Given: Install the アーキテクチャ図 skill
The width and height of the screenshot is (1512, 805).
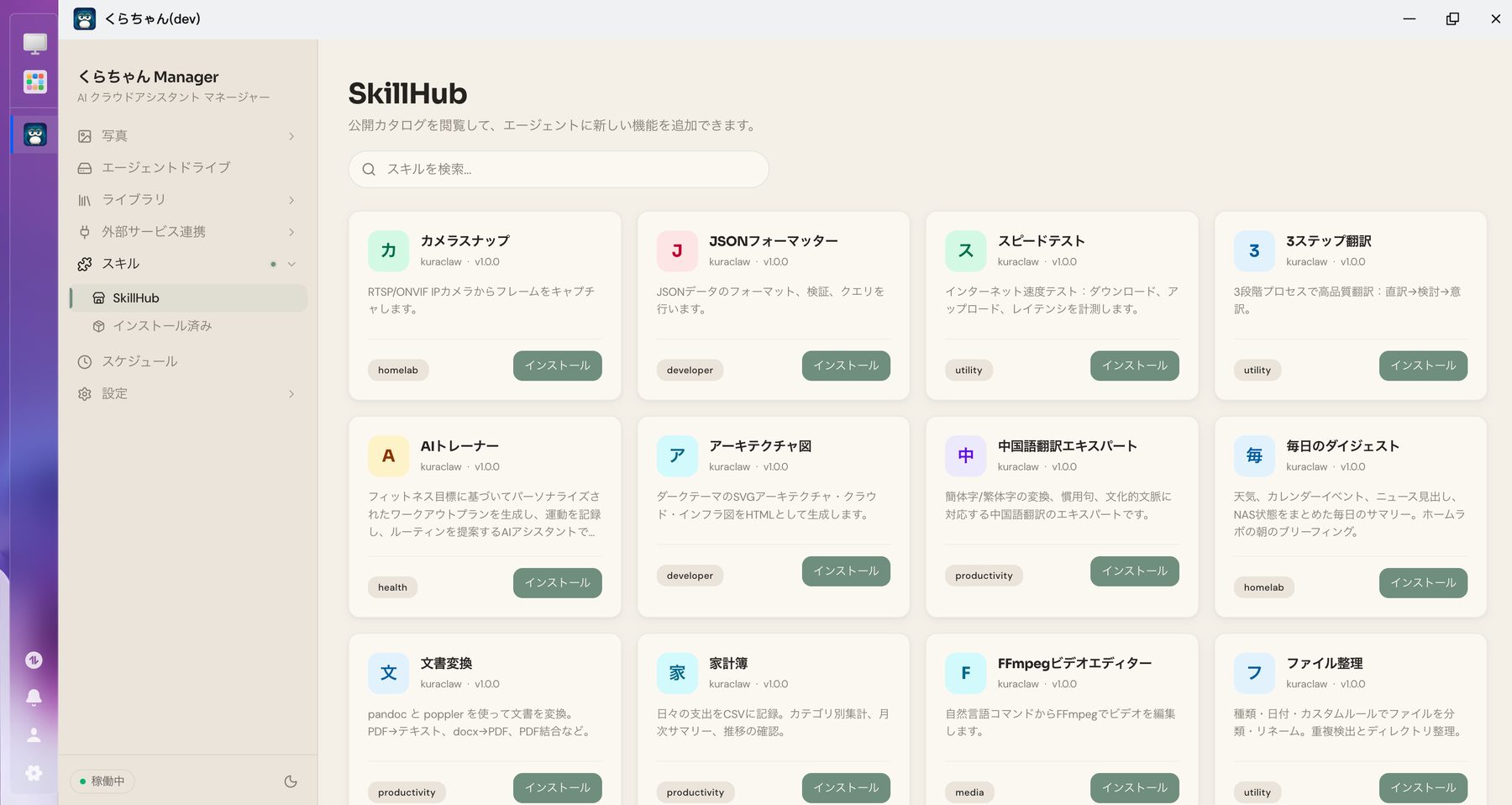Looking at the screenshot, I should (846, 571).
